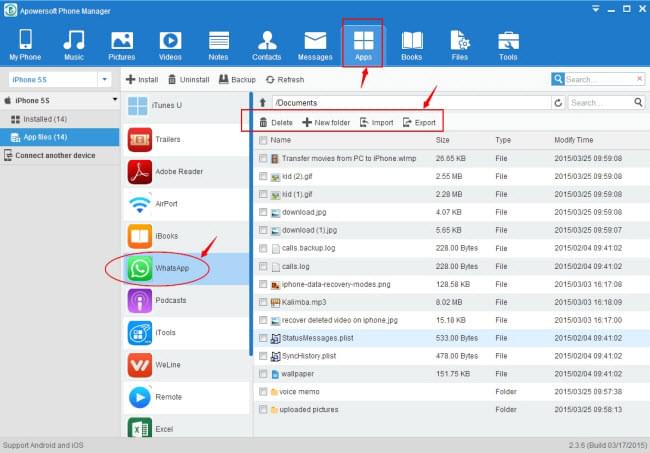Open the Notes section
The height and width of the screenshot is (453, 650).
(x=218, y=45)
